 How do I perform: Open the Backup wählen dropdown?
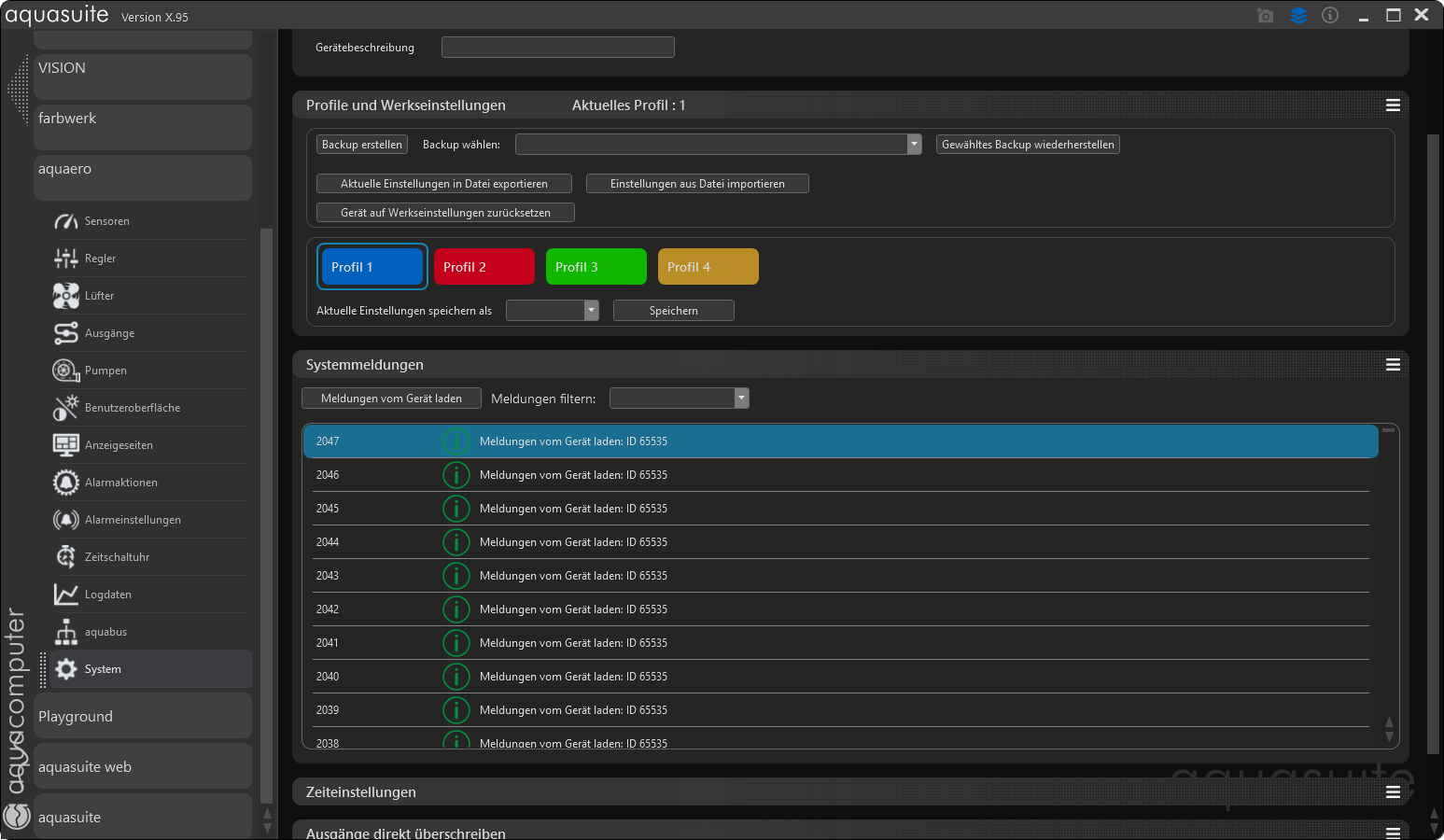pyautogui.click(x=719, y=145)
